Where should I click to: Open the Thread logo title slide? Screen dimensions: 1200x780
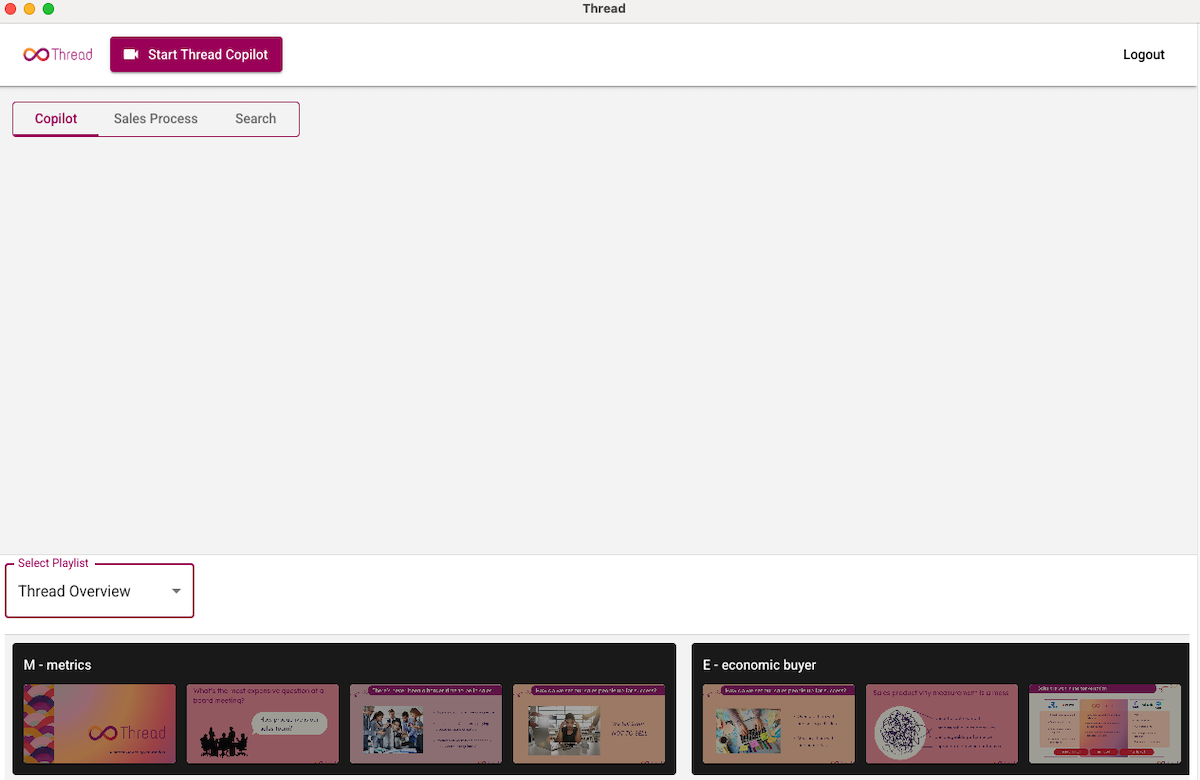[x=100, y=724]
